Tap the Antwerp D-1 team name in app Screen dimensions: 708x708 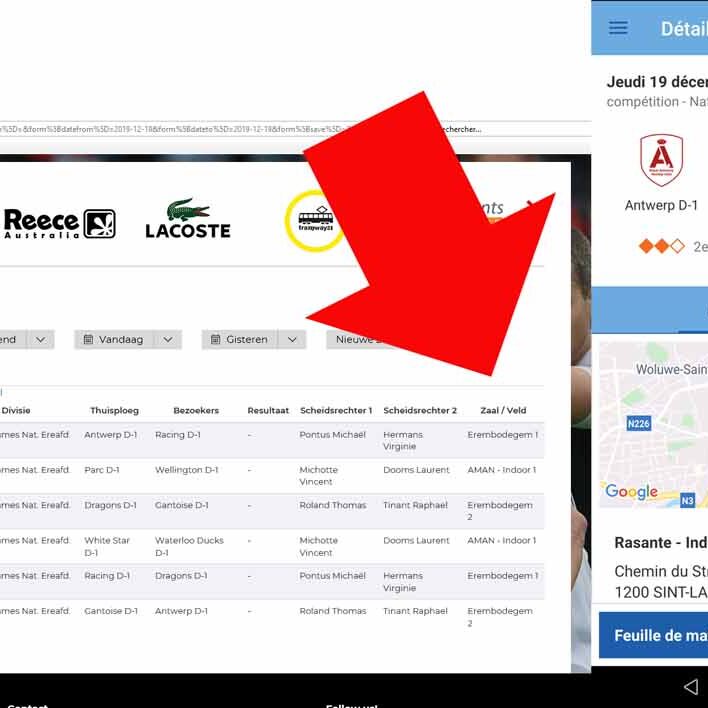coord(661,205)
